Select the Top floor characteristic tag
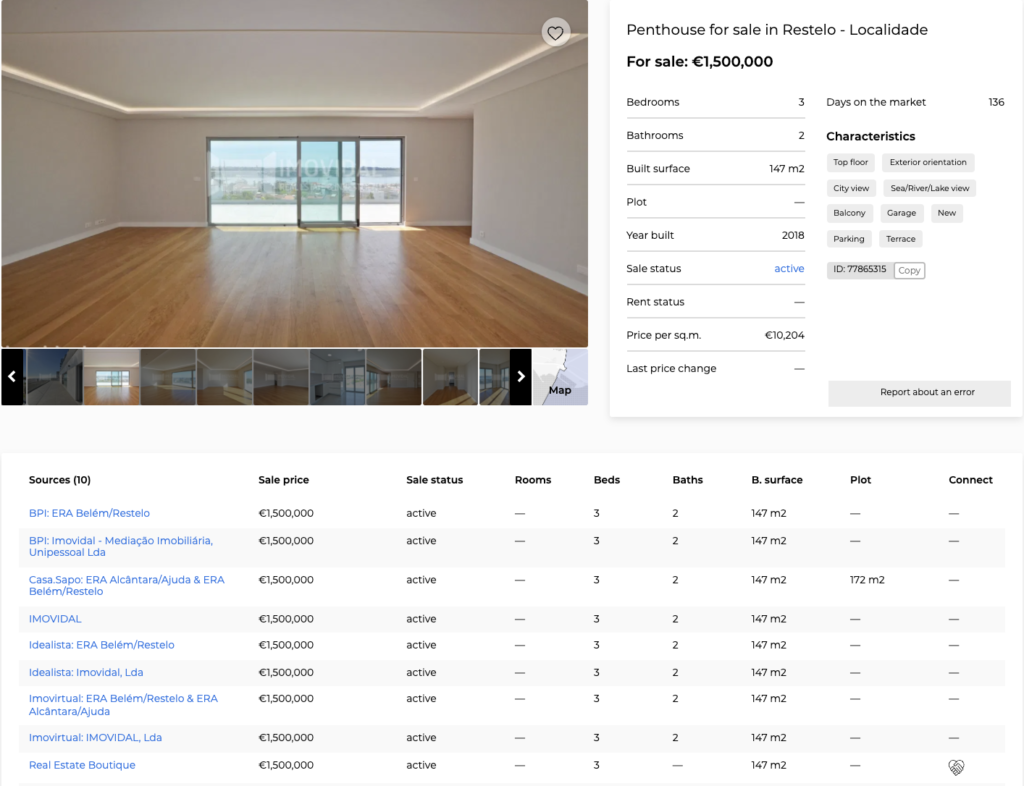The width and height of the screenshot is (1024, 786). pyautogui.click(x=850, y=163)
